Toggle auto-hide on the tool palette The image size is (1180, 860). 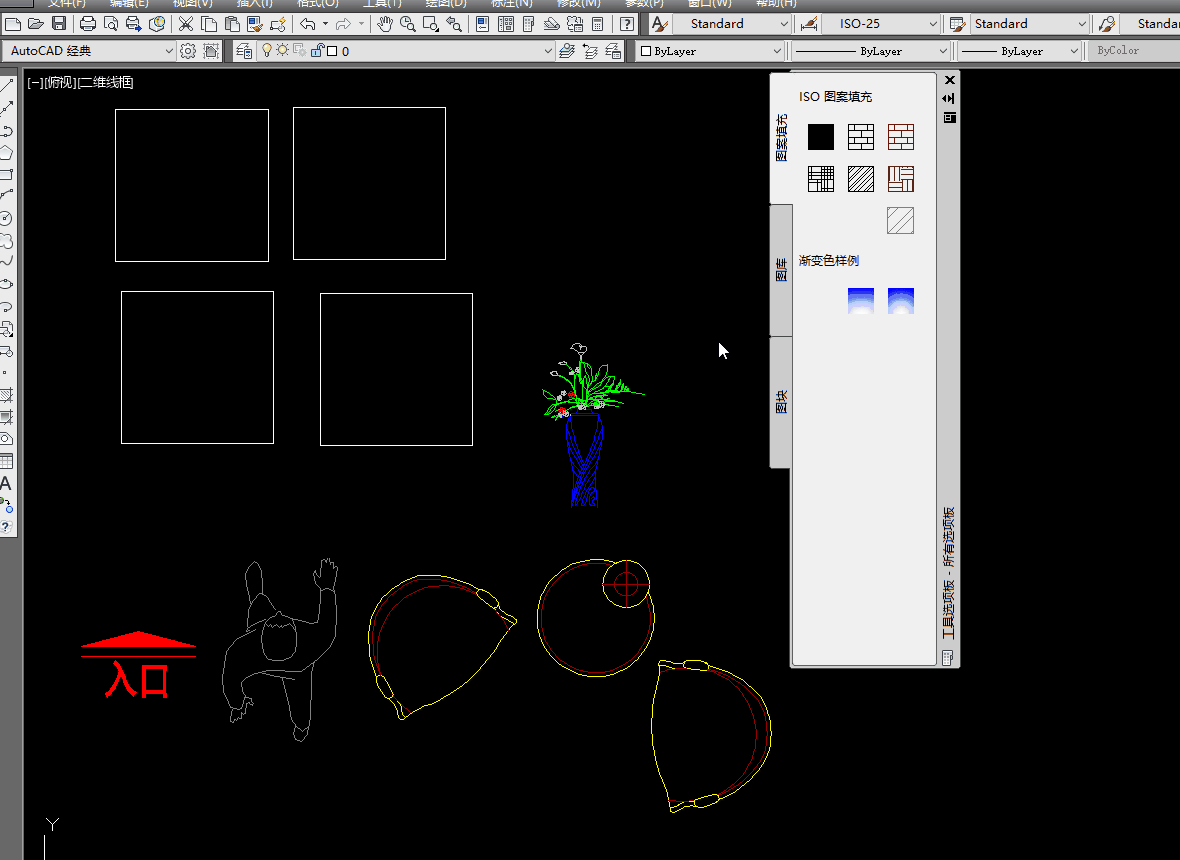coord(950,99)
